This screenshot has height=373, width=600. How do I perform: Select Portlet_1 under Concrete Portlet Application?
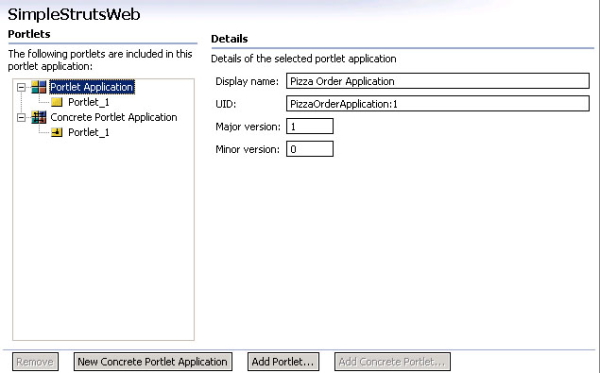tap(89, 132)
